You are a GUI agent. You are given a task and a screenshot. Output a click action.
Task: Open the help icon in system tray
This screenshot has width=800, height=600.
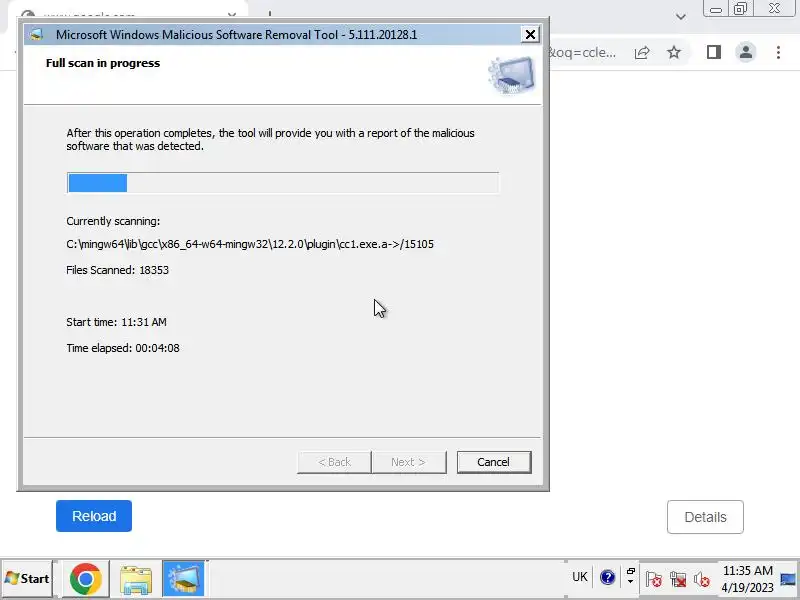pyautogui.click(x=607, y=577)
